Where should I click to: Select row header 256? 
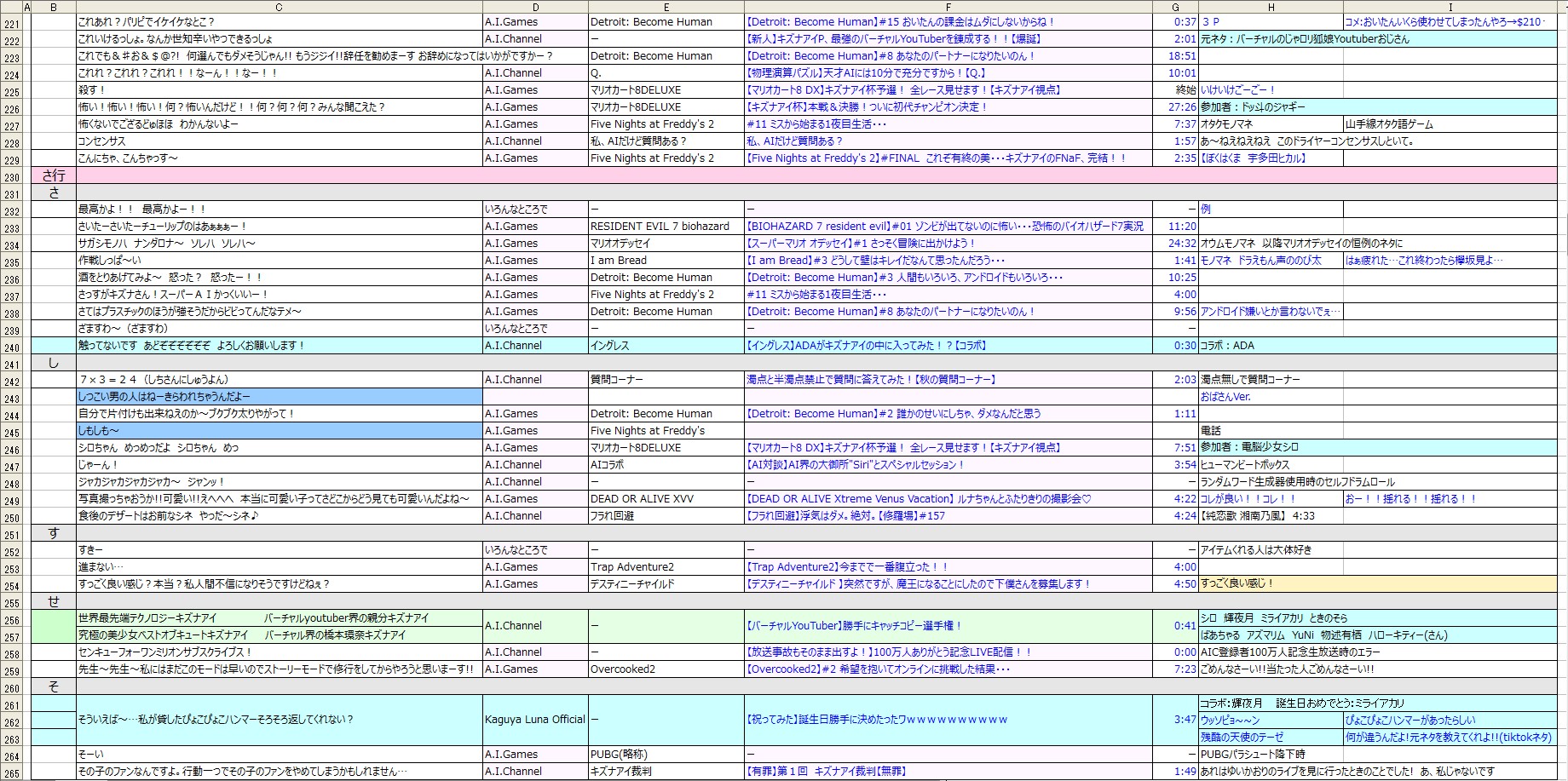[x=11, y=618]
